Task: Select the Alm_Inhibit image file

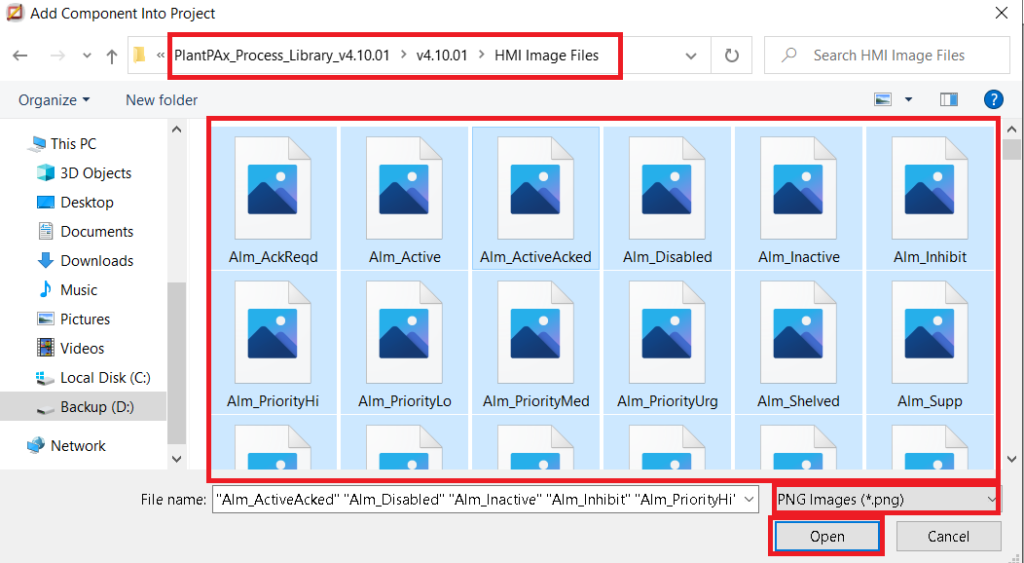Action: 930,199
